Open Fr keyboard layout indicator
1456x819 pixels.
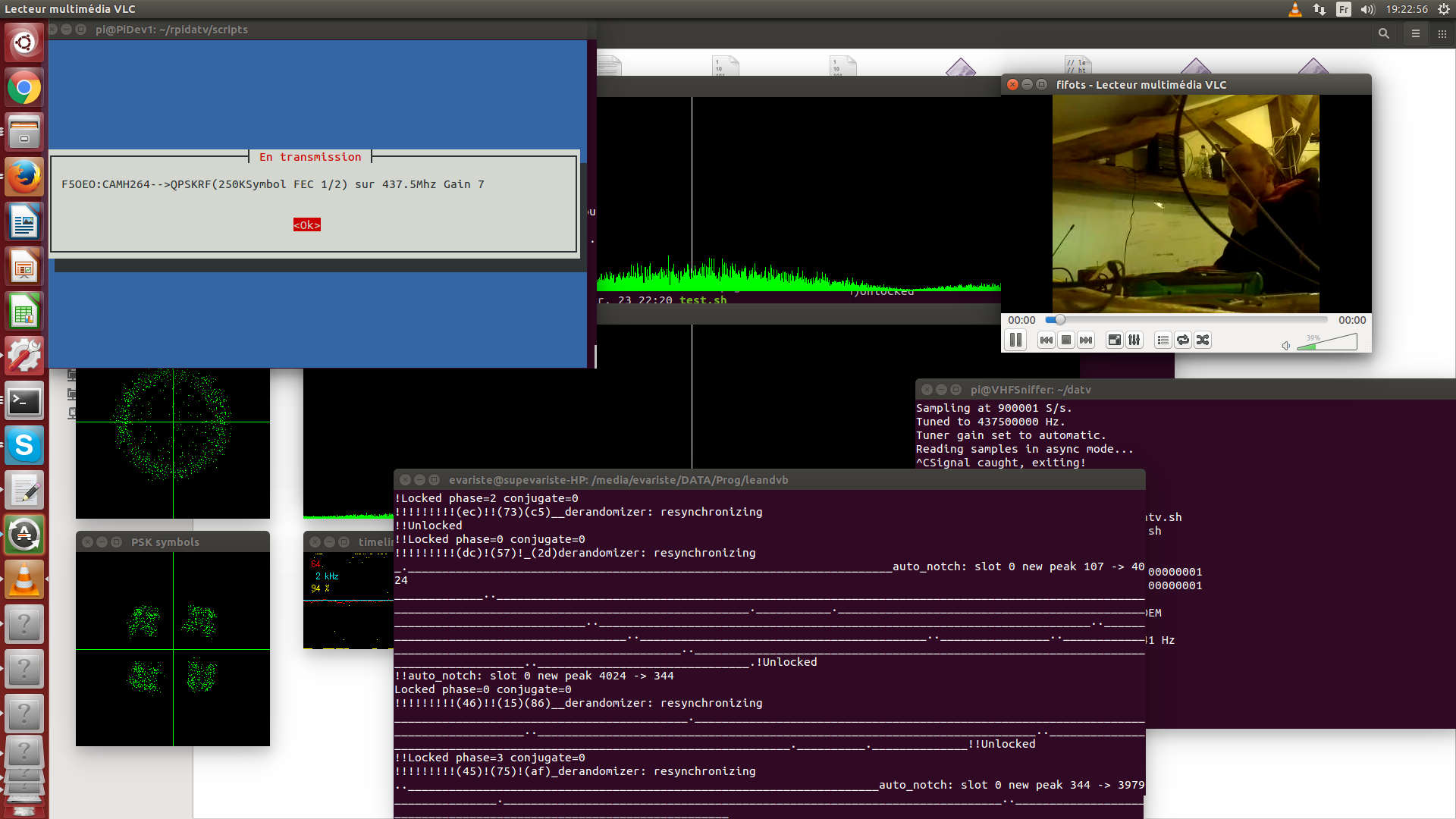click(x=1344, y=9)
